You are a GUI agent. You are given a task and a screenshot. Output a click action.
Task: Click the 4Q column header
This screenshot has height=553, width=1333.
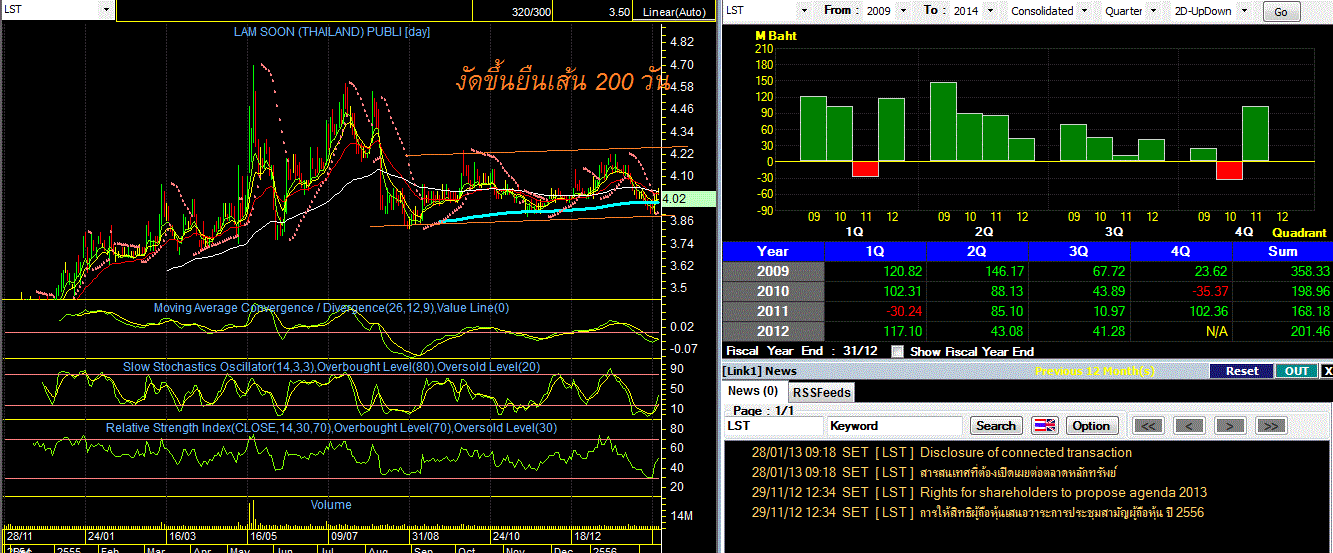coord(1181,251)
